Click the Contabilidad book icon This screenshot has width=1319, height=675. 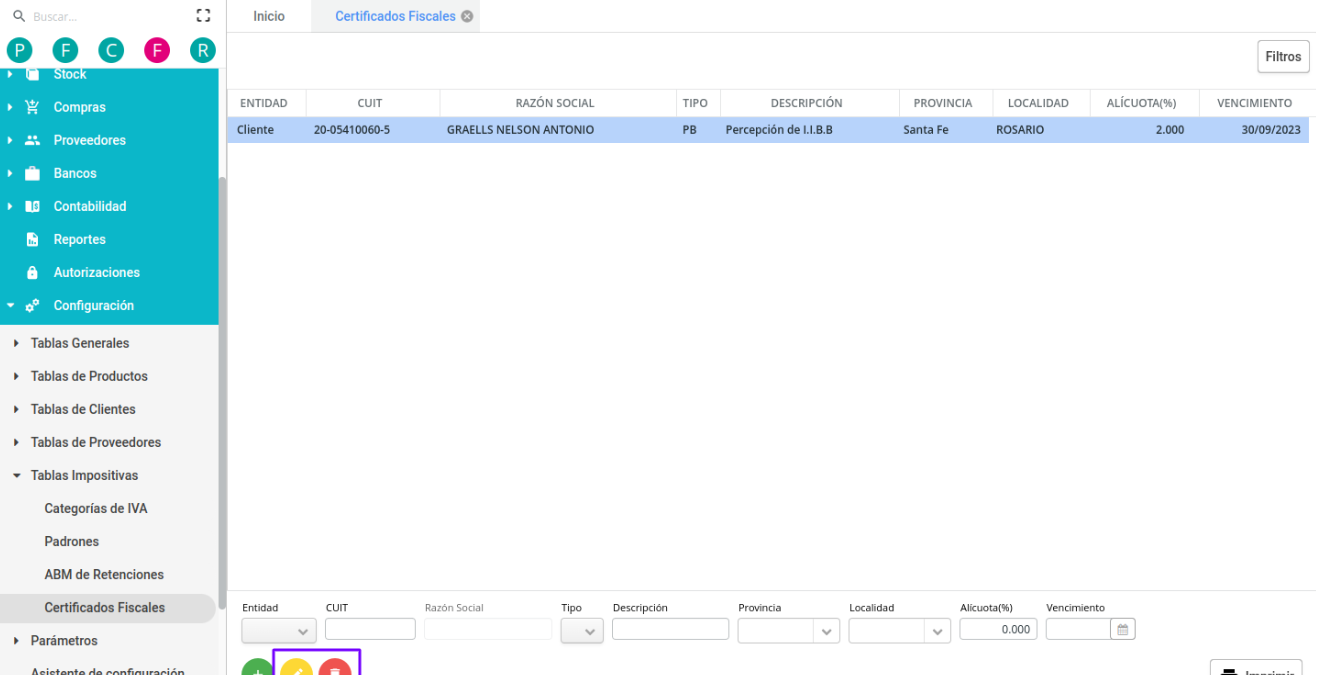click(32, 206)
